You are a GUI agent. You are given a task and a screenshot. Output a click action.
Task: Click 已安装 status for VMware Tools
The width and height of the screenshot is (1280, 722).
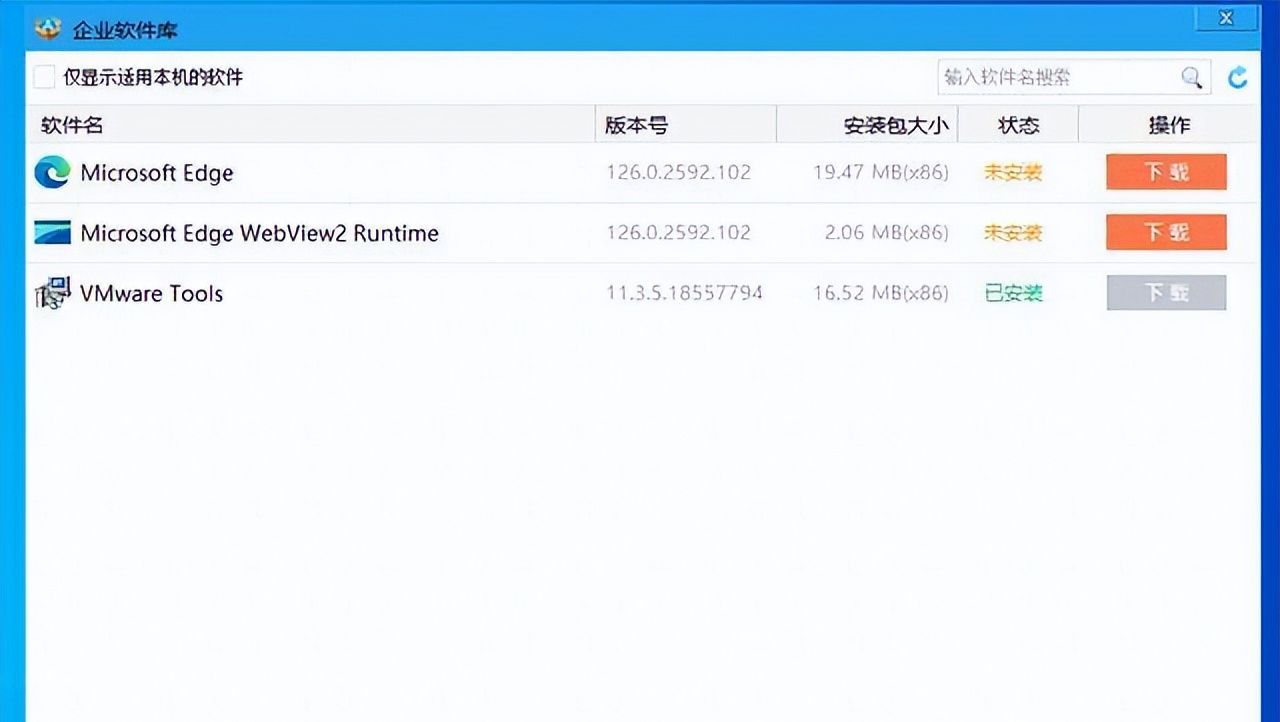pyautogui.click(x=1013, y=292)
